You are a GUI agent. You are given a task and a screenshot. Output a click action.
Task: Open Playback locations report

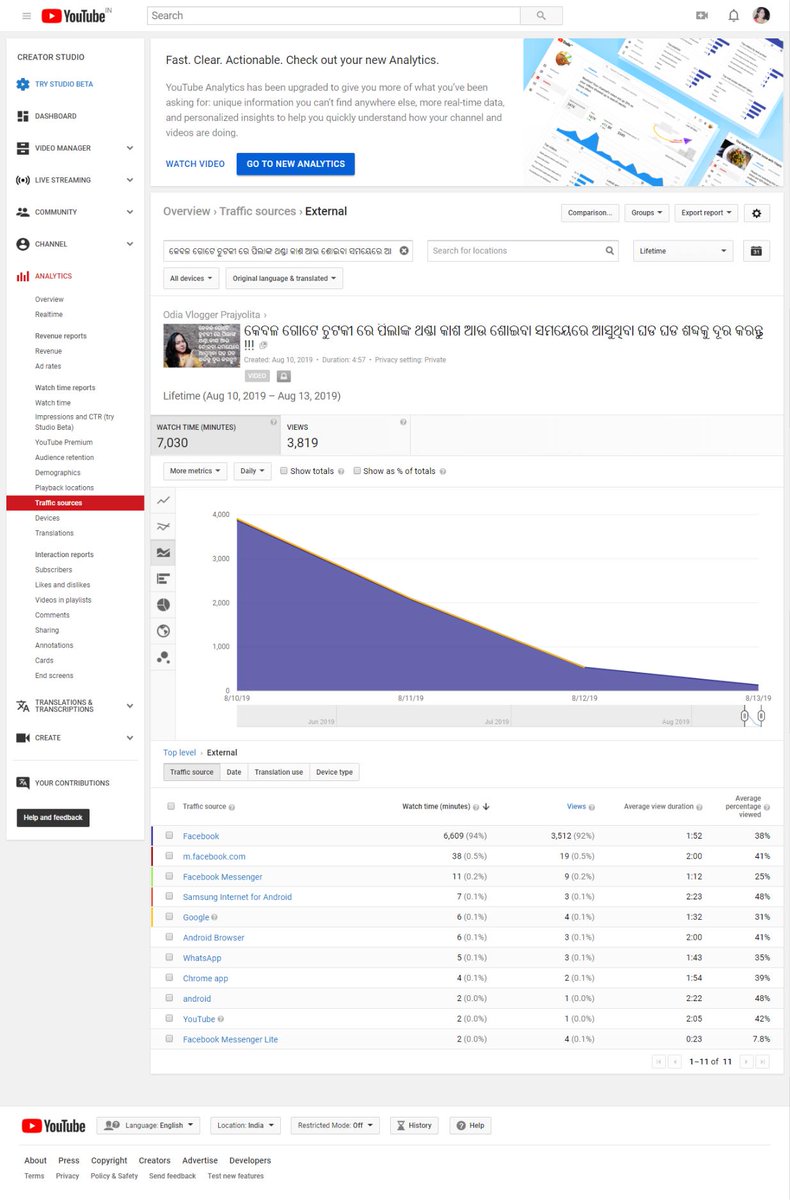point(65,487)
